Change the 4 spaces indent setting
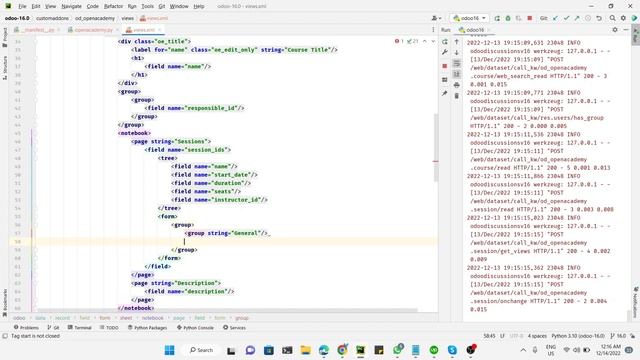 [537, 336]
